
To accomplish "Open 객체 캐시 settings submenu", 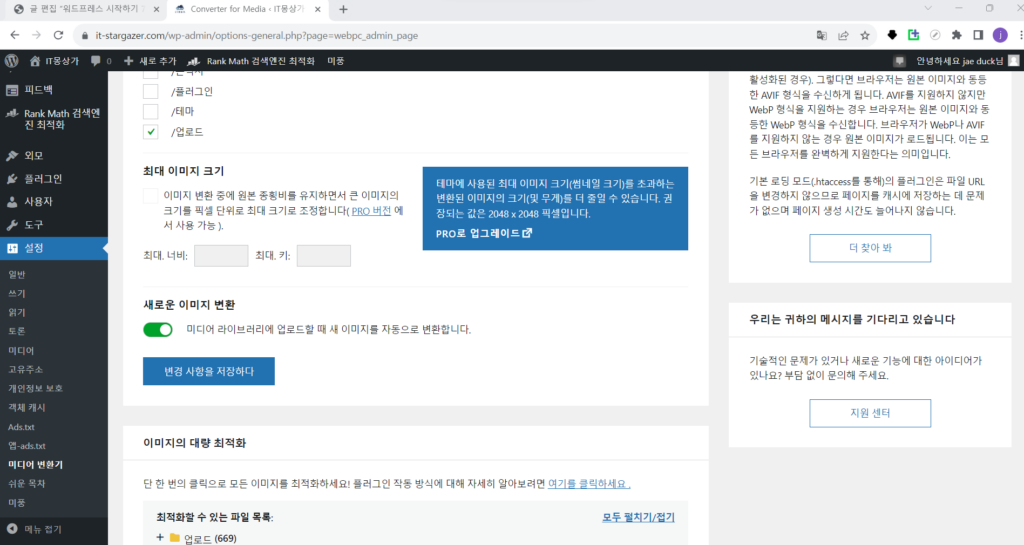I will click(x=27, y=407).
